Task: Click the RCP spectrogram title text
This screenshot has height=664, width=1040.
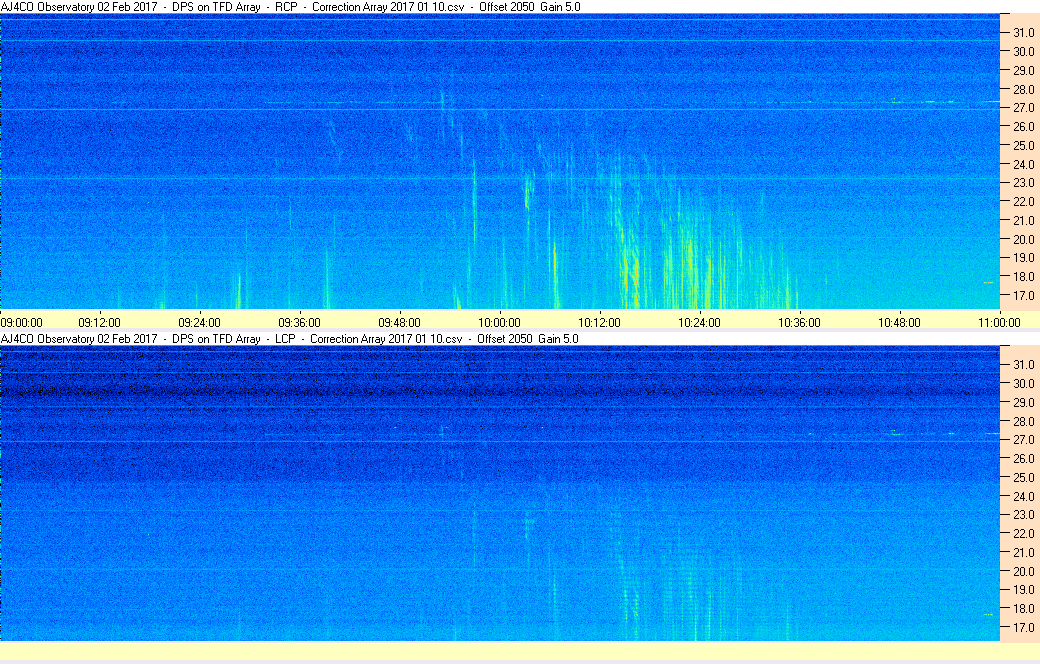Action: click(x=290, y=7)
